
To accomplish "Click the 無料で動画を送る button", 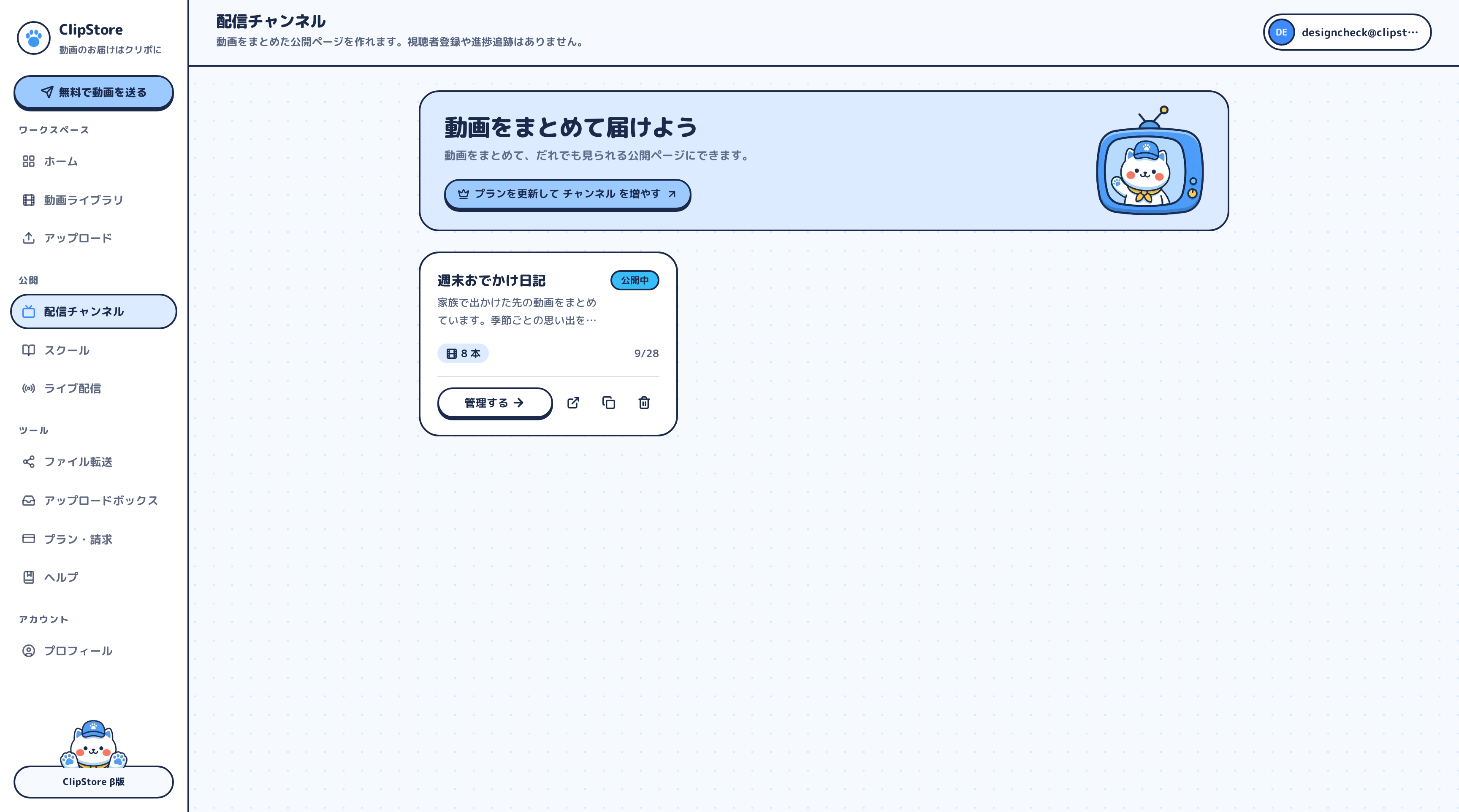I will click(x=93, y=92).
